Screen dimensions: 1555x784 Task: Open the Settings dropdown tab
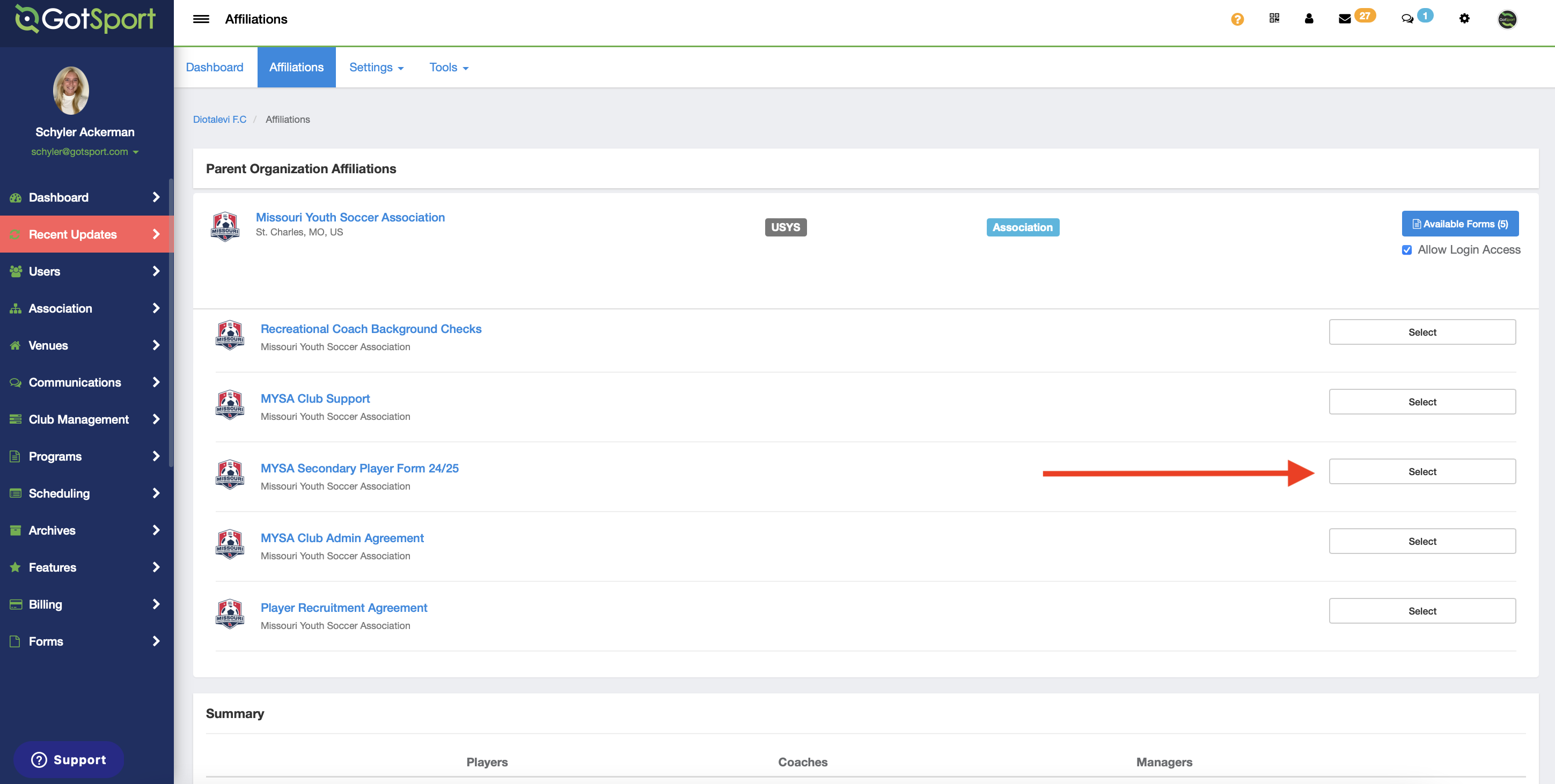[x=376, y=68]
